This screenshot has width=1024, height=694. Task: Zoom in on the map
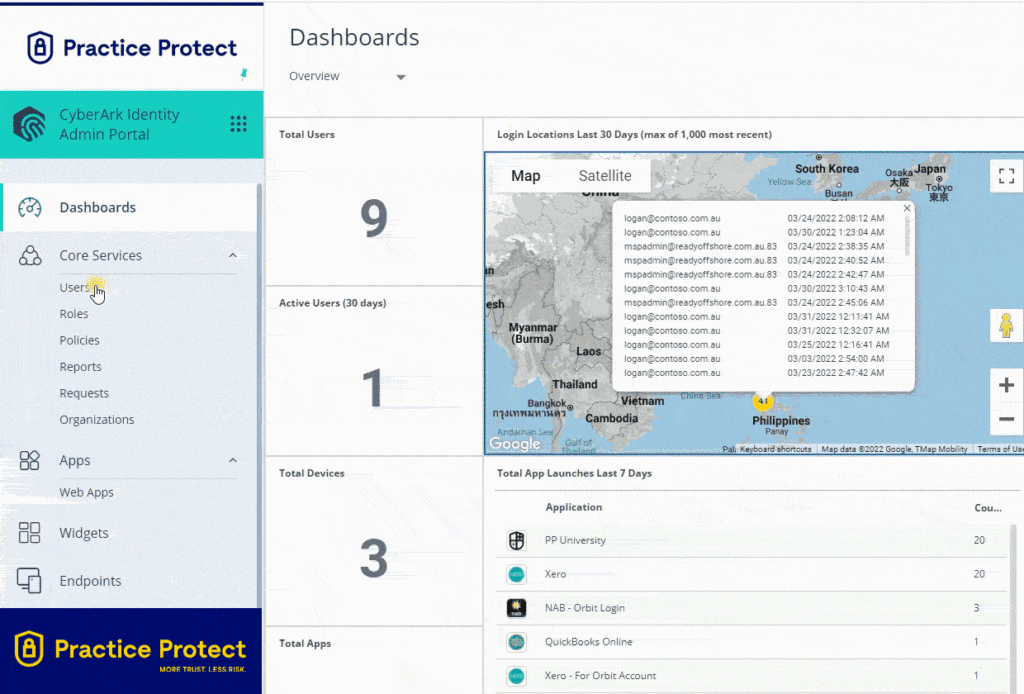point(1006,385)
